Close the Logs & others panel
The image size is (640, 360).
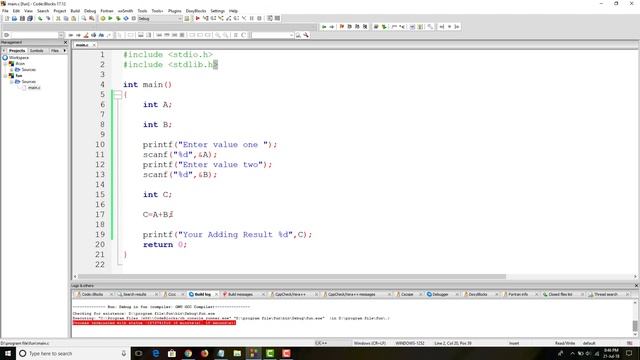pos(636,286)
